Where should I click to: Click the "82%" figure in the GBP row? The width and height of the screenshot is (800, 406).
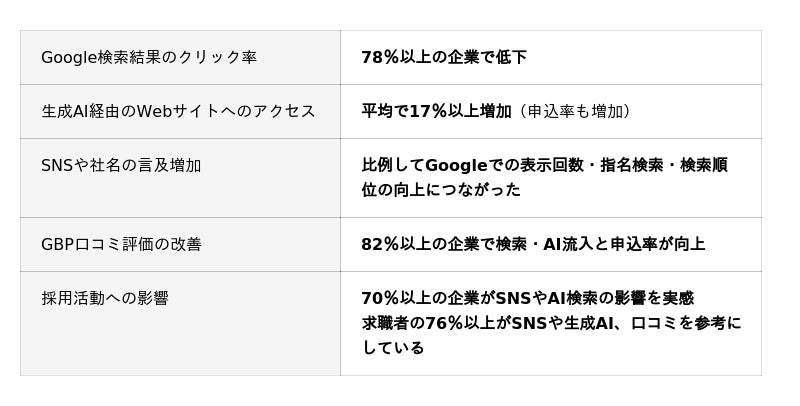[380, 244]
